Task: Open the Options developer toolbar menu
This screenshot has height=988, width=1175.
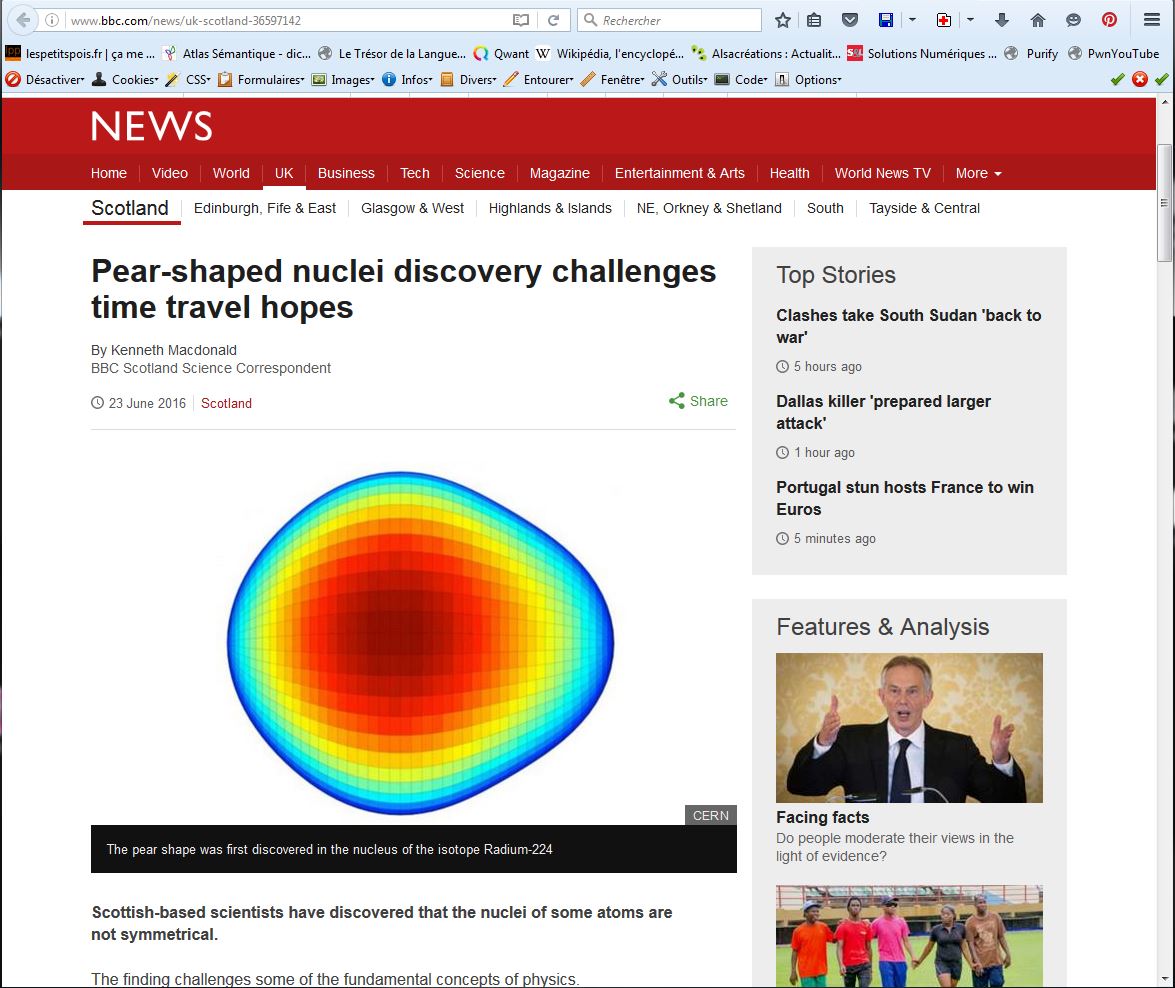Action: (809, 79)
